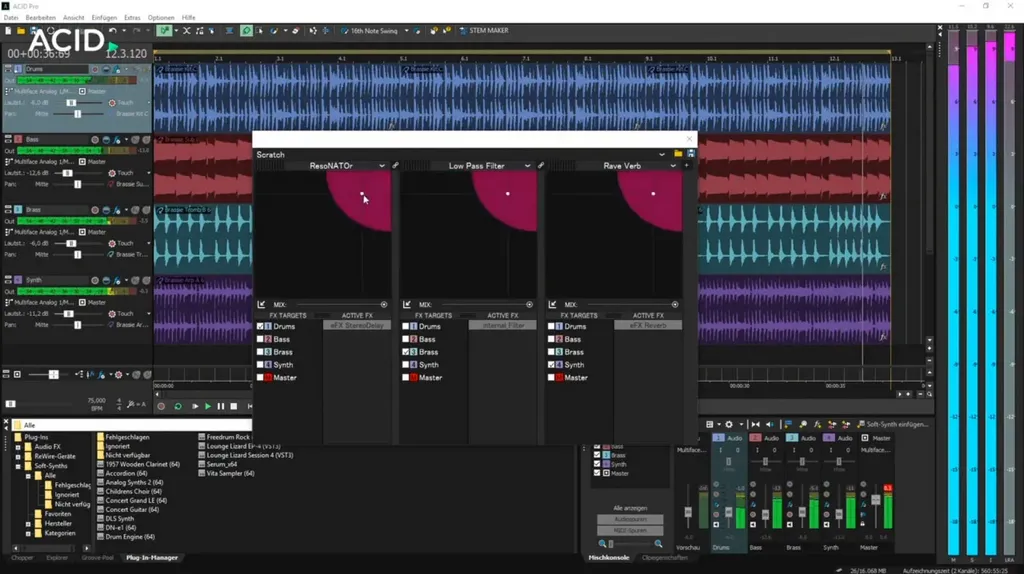1024x574 pixels.
Task: Open the STEM MAKER tool
Action: point(484,31)
